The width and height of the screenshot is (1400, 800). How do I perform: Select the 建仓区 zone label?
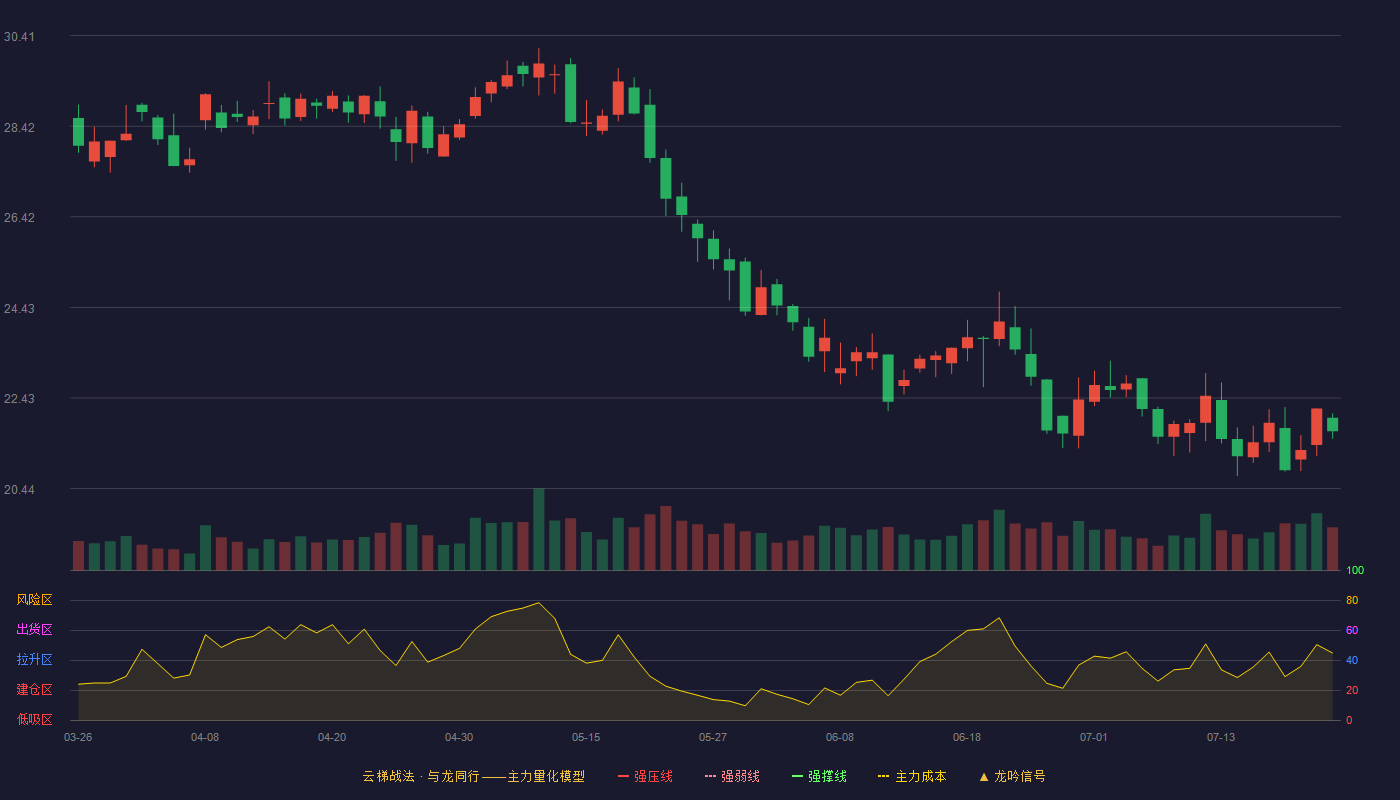(34, 690)
